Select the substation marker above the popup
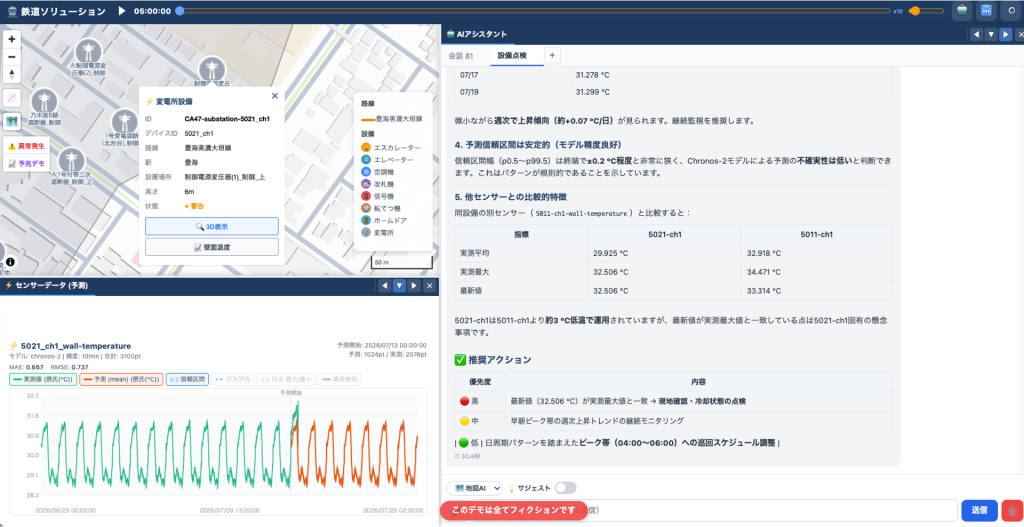1024x527 pixels. [x=212, y=71]
